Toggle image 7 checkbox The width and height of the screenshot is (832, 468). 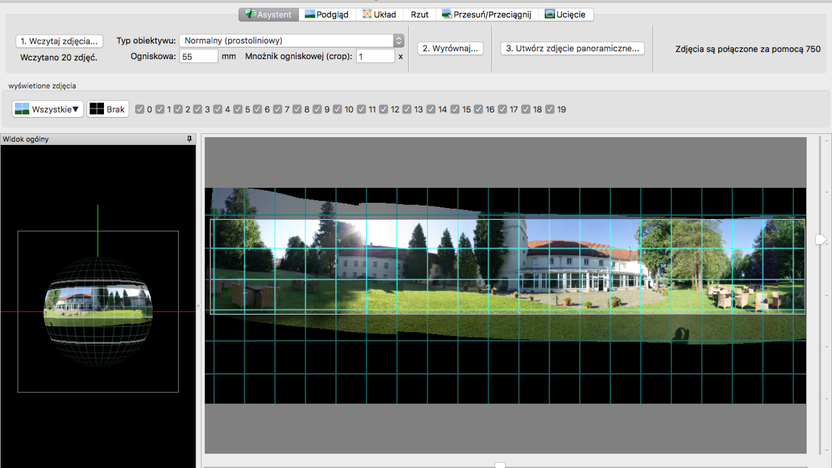point(278,109)
